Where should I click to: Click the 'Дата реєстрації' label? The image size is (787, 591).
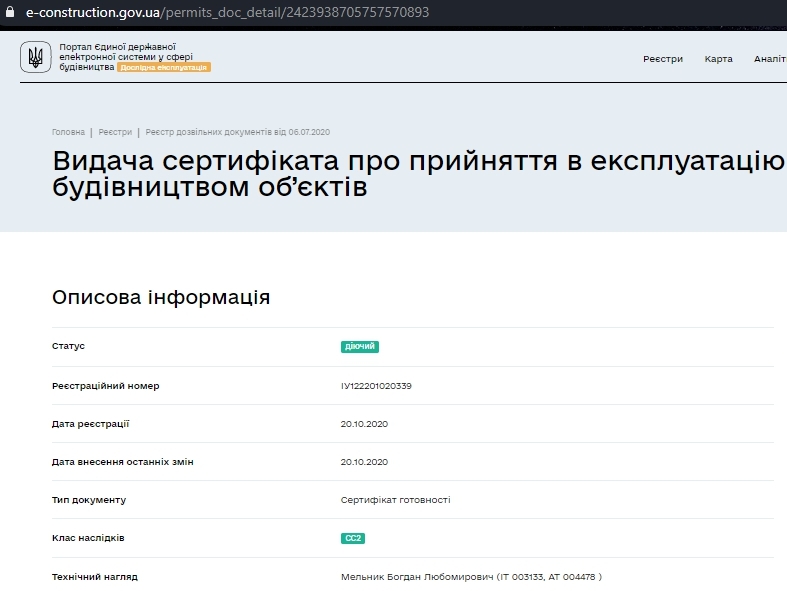click(90, 424)
